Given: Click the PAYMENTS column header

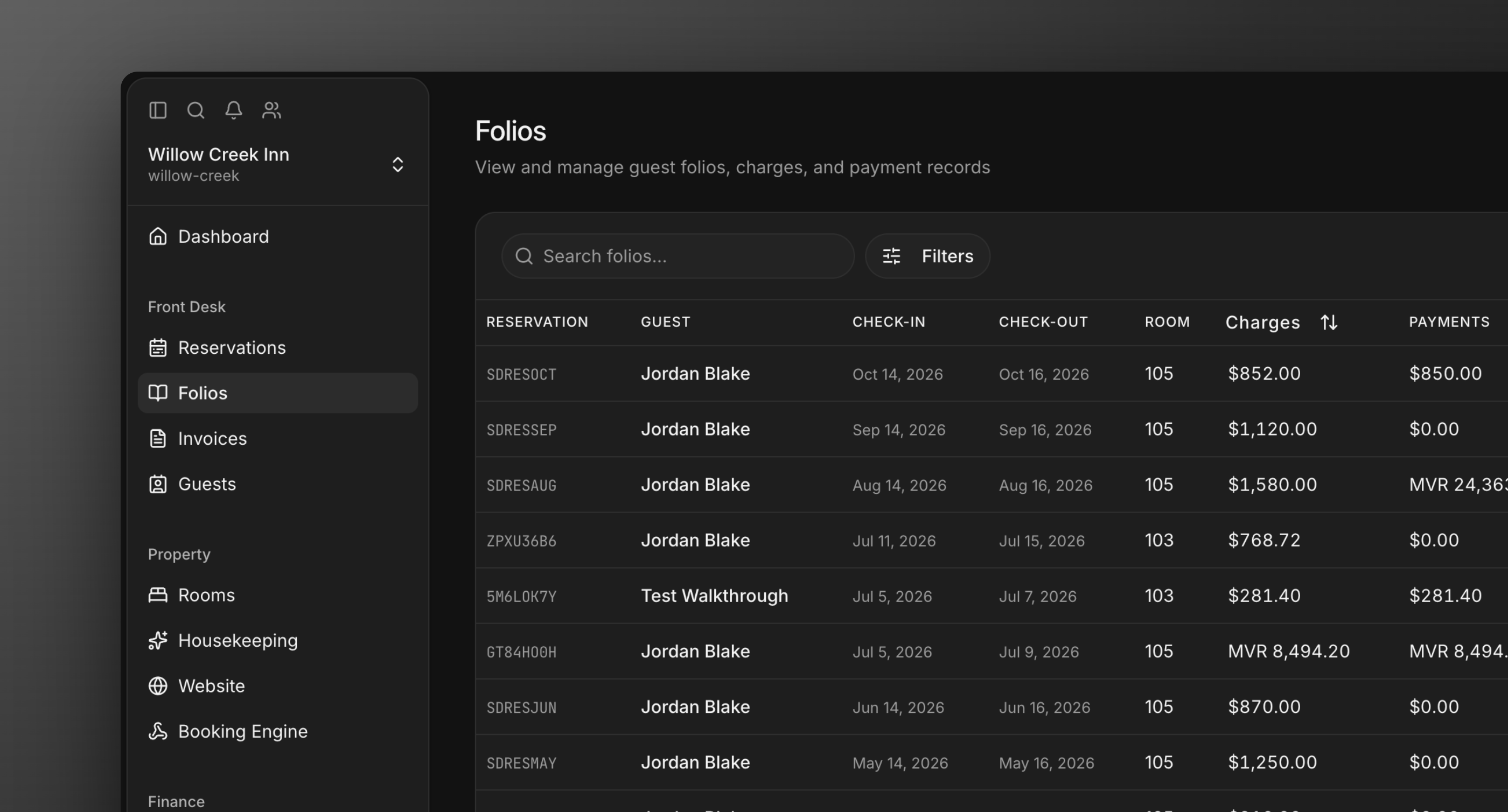Looking at the screenshot, I should (x=1449, y=322).
